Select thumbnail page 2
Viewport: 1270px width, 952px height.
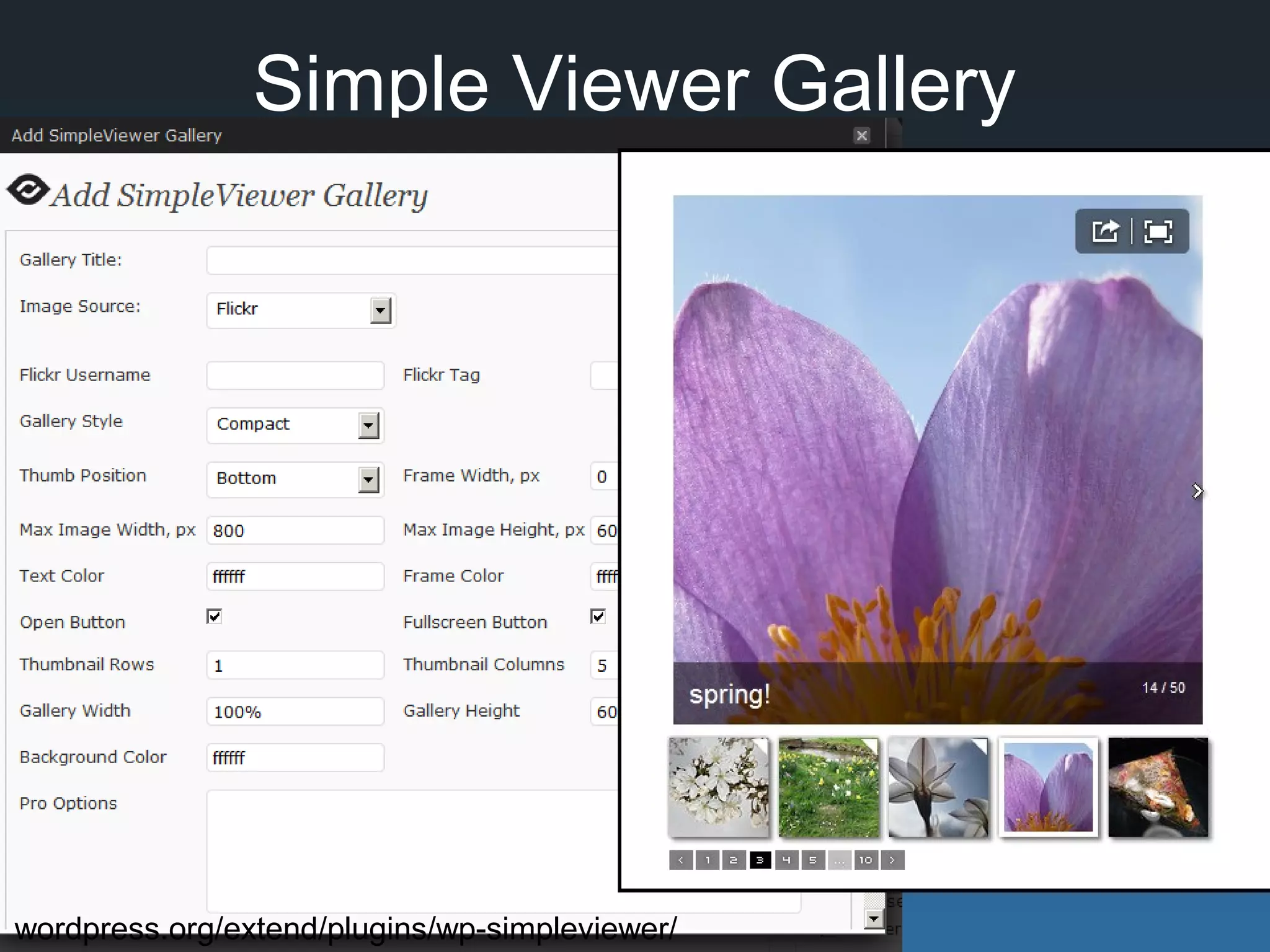coord(734,860)
